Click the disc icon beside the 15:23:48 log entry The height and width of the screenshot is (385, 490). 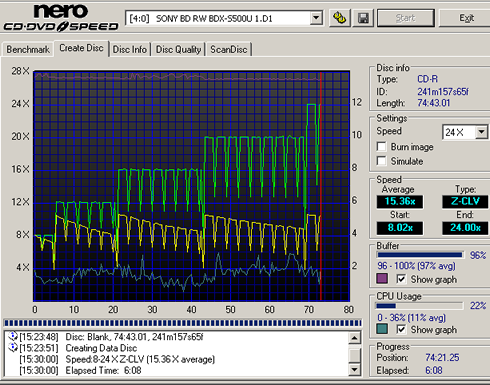click(13, 336)
